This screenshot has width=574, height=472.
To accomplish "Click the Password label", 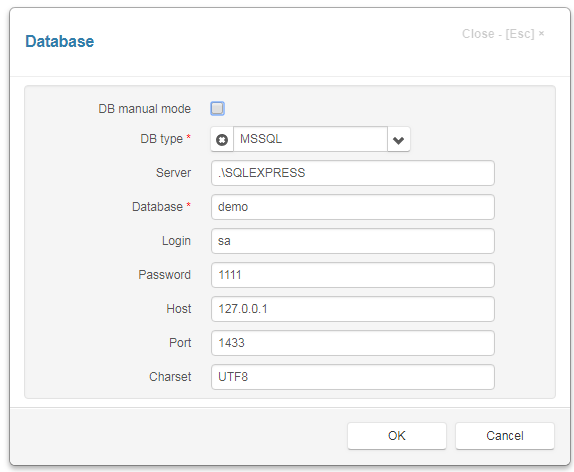I will pos(165,275).
